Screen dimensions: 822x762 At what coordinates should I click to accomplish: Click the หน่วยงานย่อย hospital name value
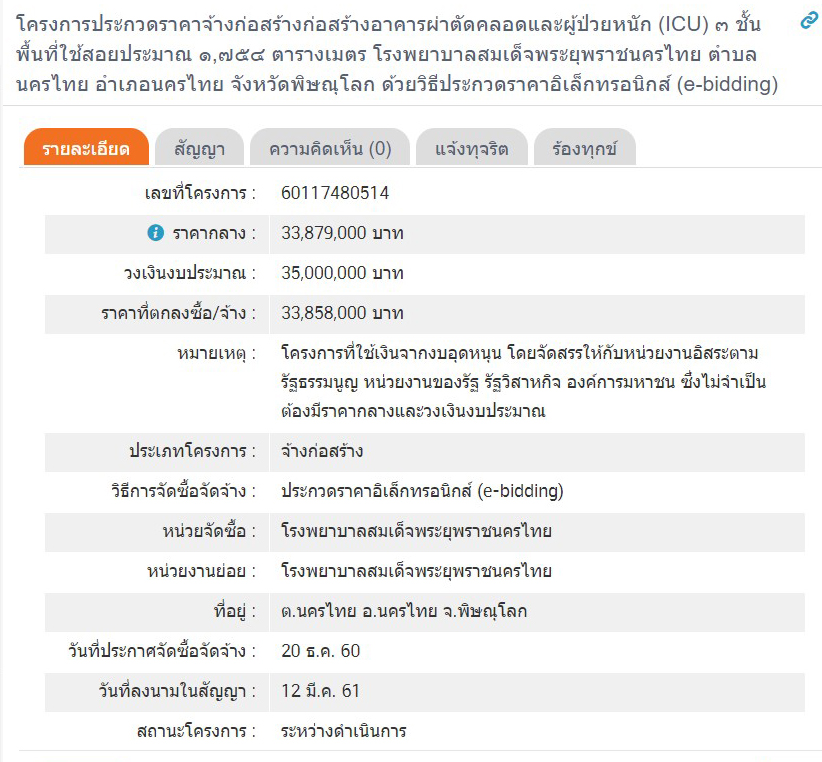coord(416,571)
